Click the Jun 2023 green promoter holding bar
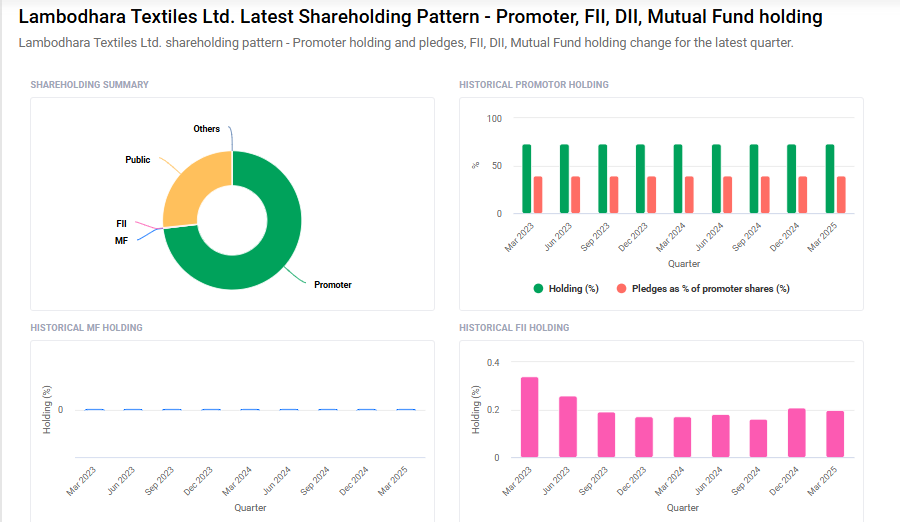Viewport: 900px width, 522px height. coord(564,179)
